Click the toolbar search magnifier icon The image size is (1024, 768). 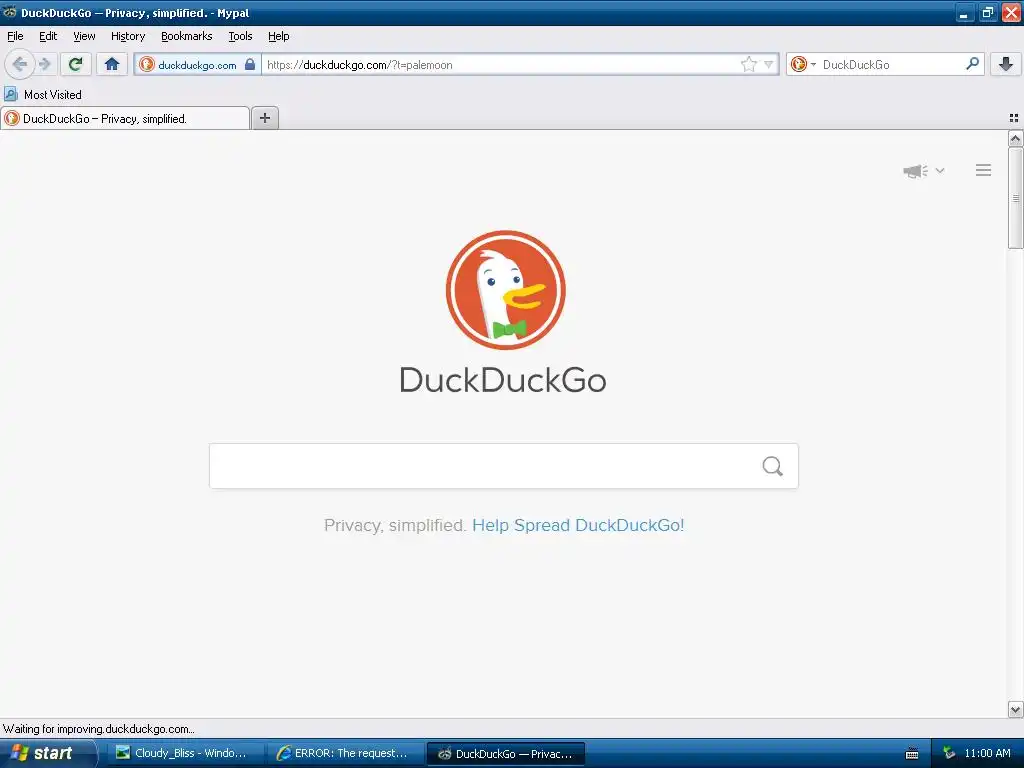(x=972, y=63)
